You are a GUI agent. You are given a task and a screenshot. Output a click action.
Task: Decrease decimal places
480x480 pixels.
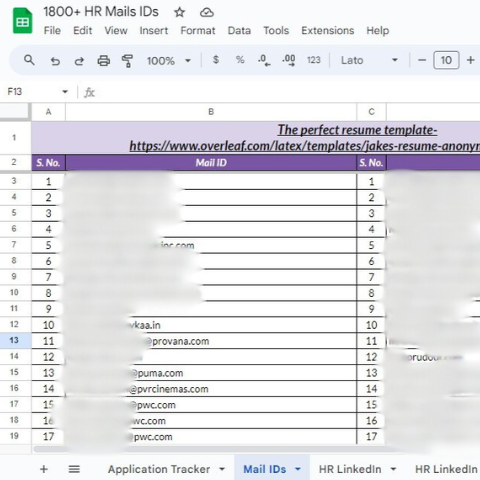coord(264,60)
